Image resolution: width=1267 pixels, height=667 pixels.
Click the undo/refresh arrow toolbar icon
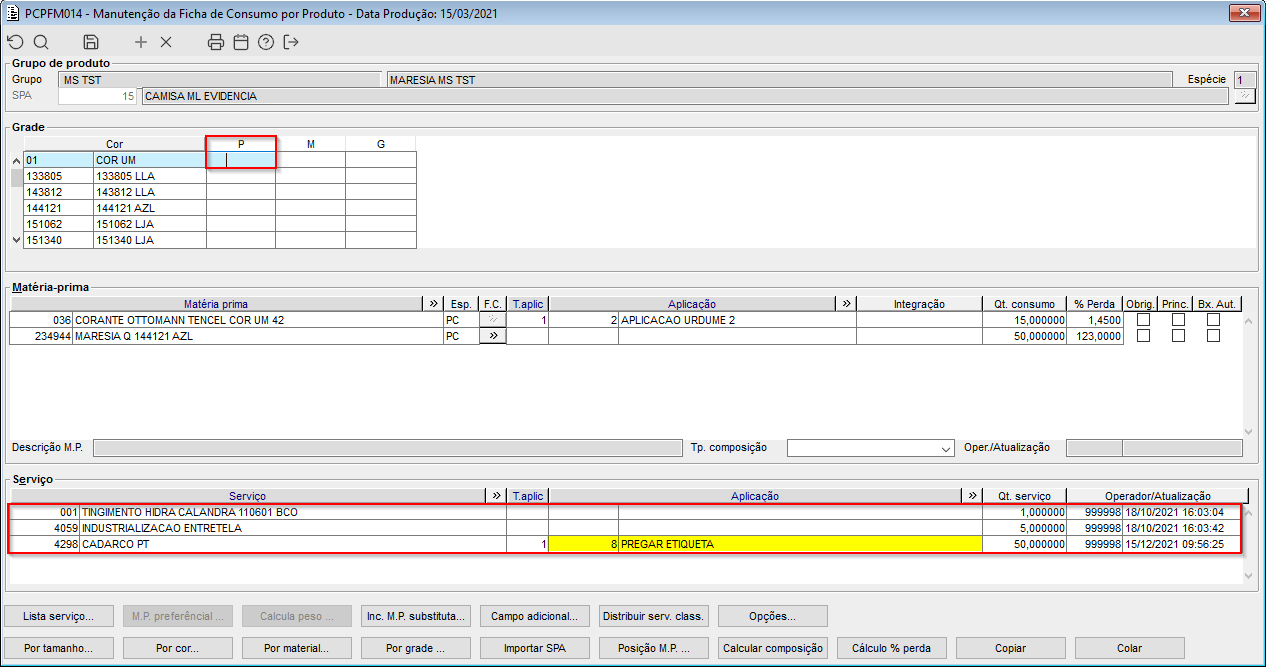tap(14, 42)
